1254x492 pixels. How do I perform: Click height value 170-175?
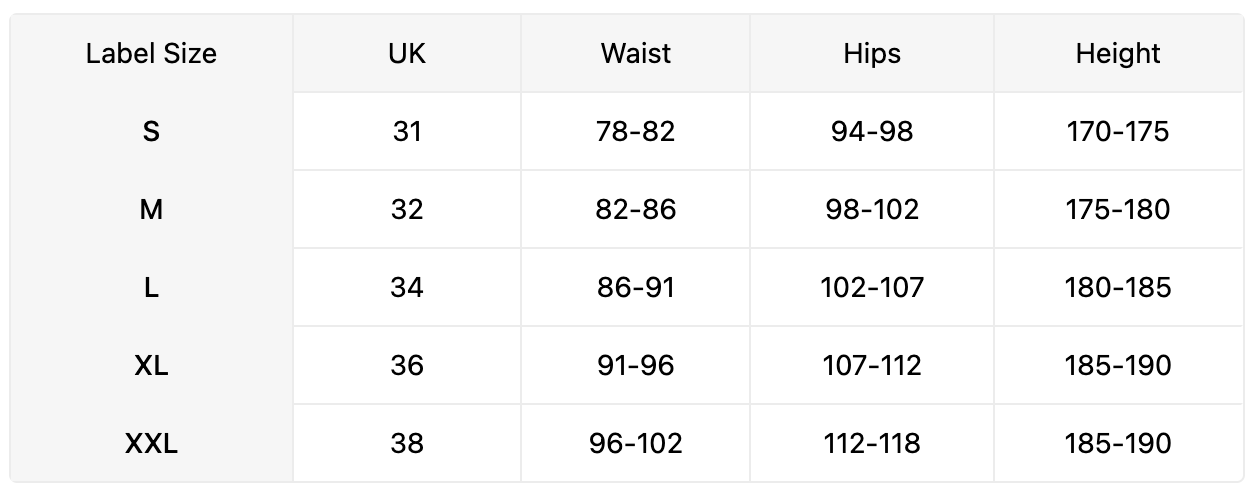(x=1118, y=131)
